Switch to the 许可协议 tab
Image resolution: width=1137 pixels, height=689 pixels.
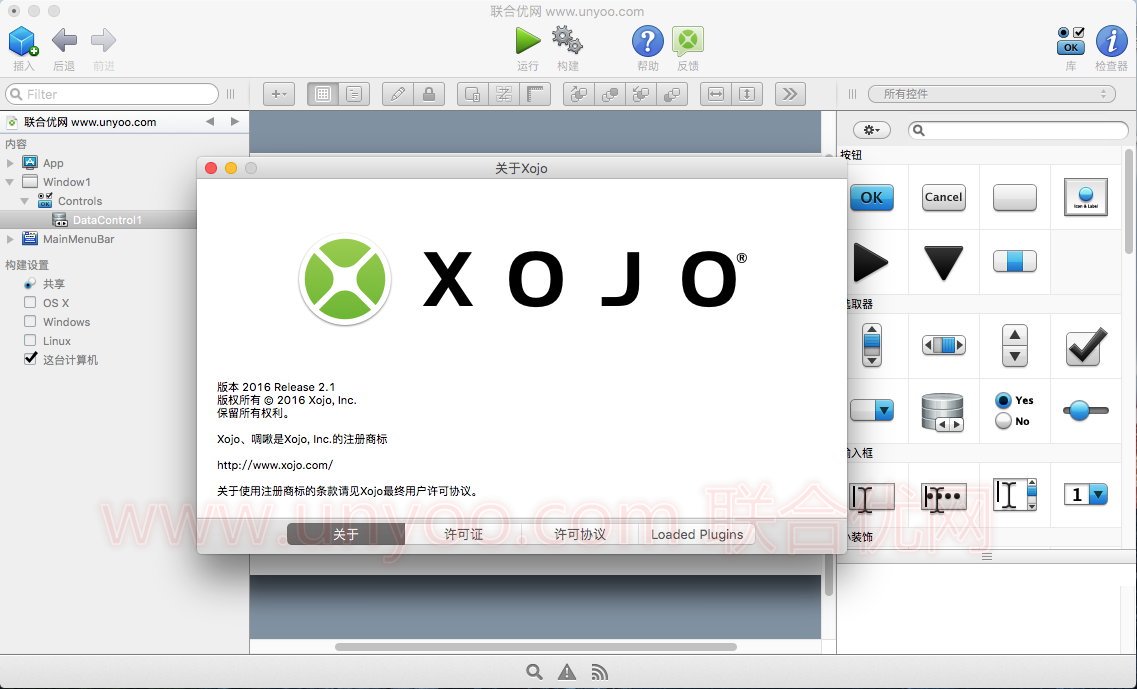tap(580, 535)
